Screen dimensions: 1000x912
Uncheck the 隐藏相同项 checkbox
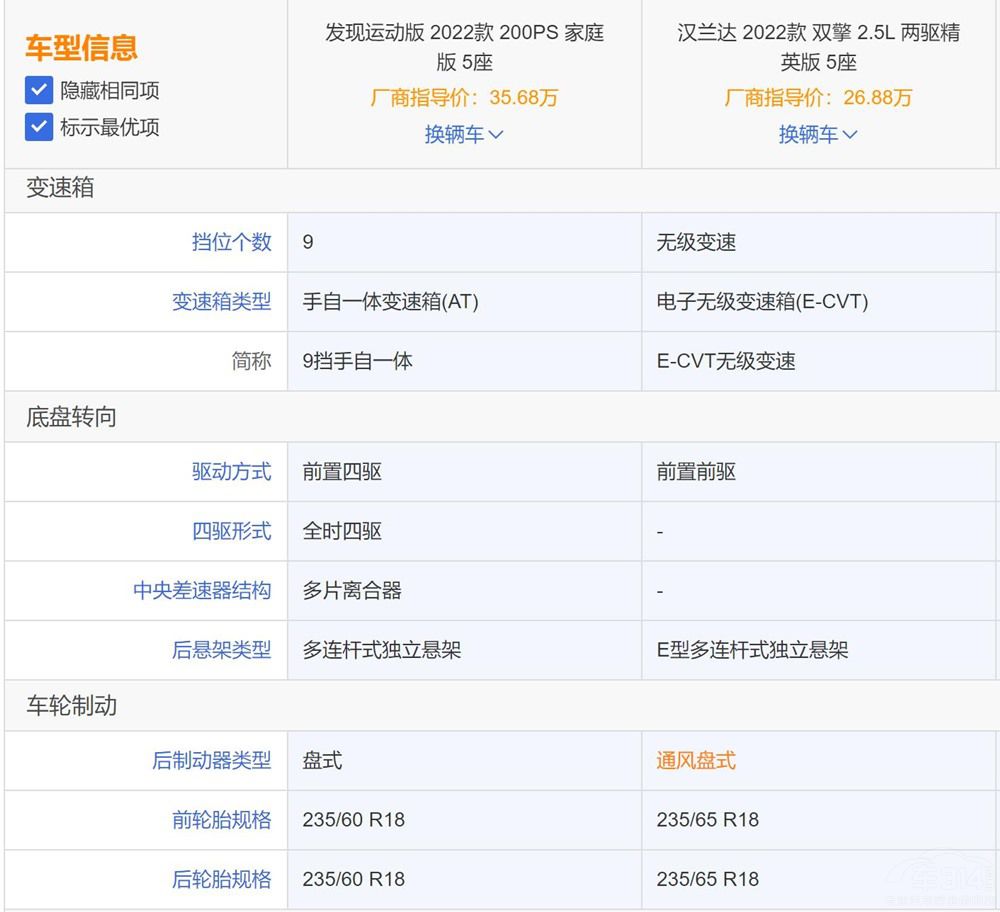coord(38,91)
